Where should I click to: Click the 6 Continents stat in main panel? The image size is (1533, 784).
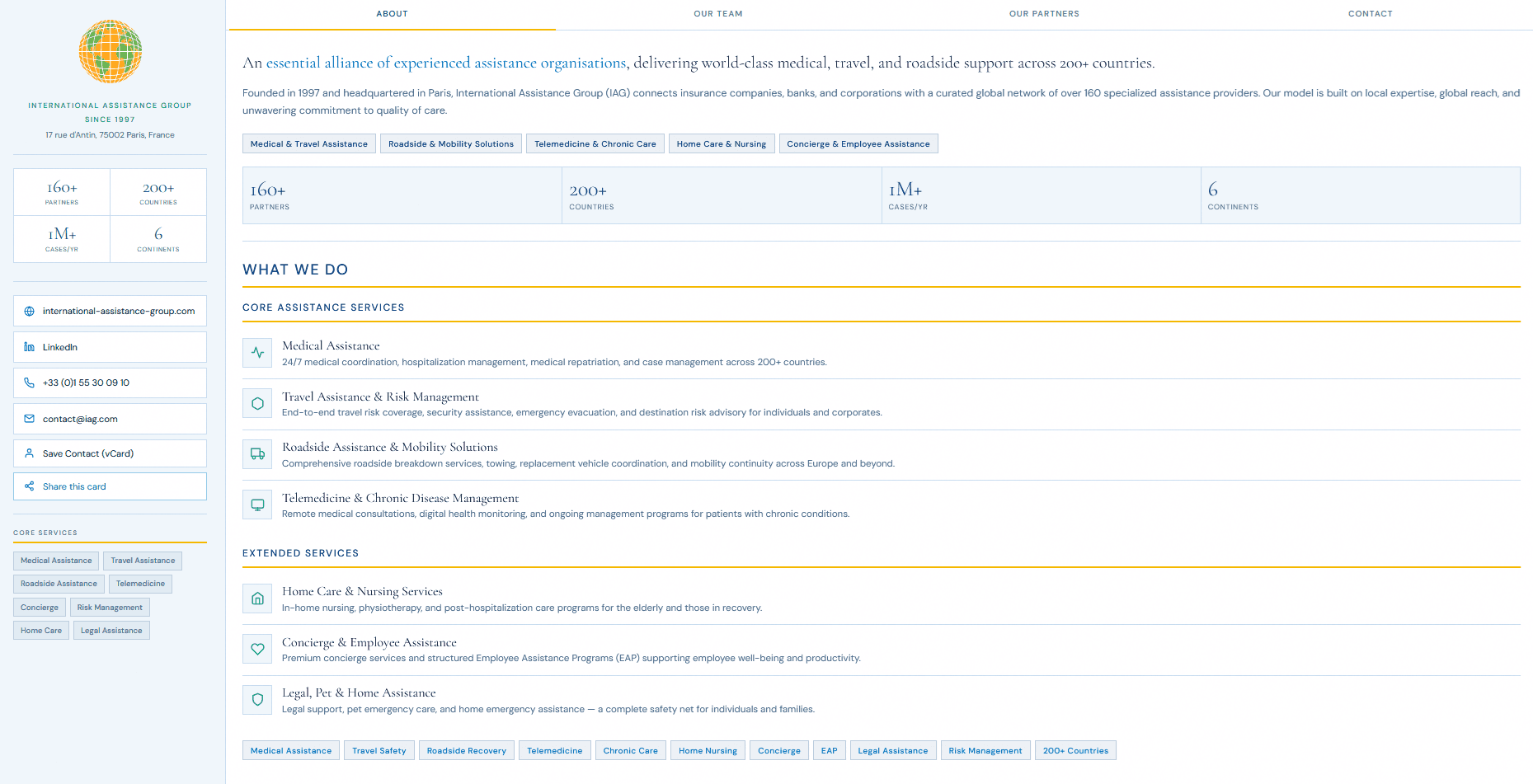click(1361, 195)
